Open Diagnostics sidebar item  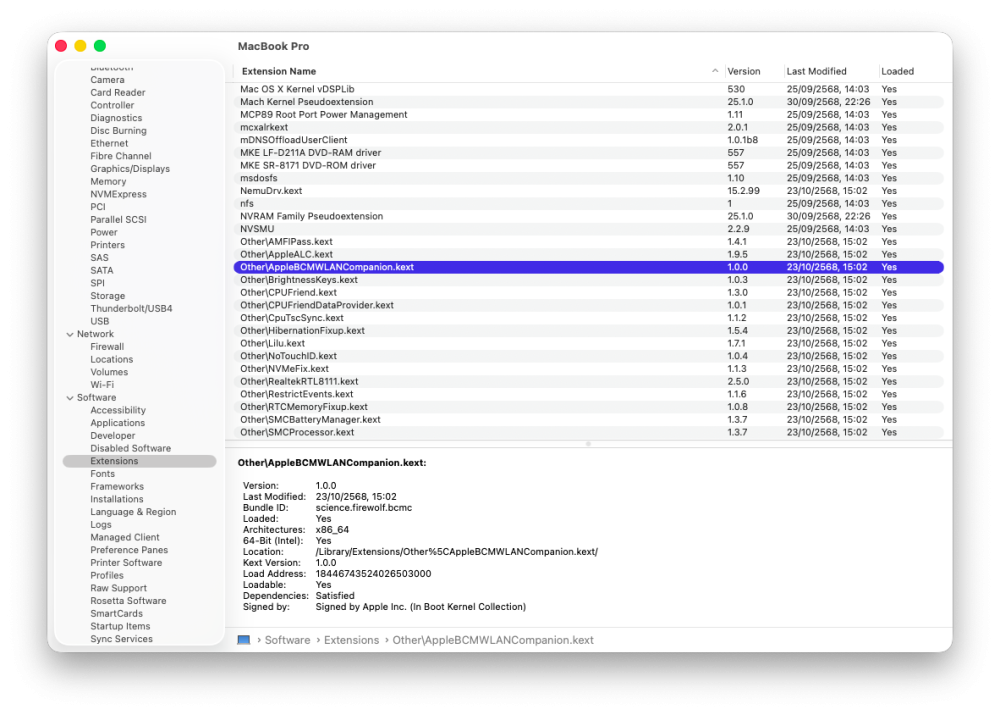(116, 118)
